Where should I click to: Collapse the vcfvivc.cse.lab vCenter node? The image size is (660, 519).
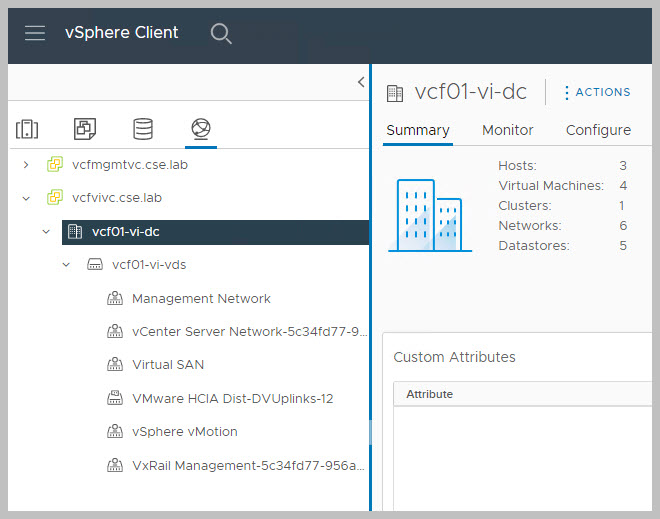[x=26, y=198]
